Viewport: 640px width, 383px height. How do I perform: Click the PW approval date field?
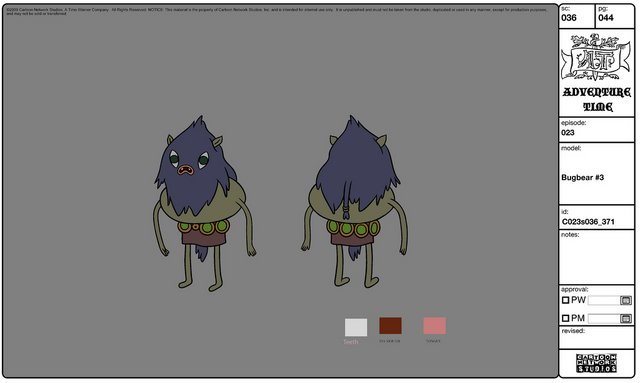coord(604,301)
